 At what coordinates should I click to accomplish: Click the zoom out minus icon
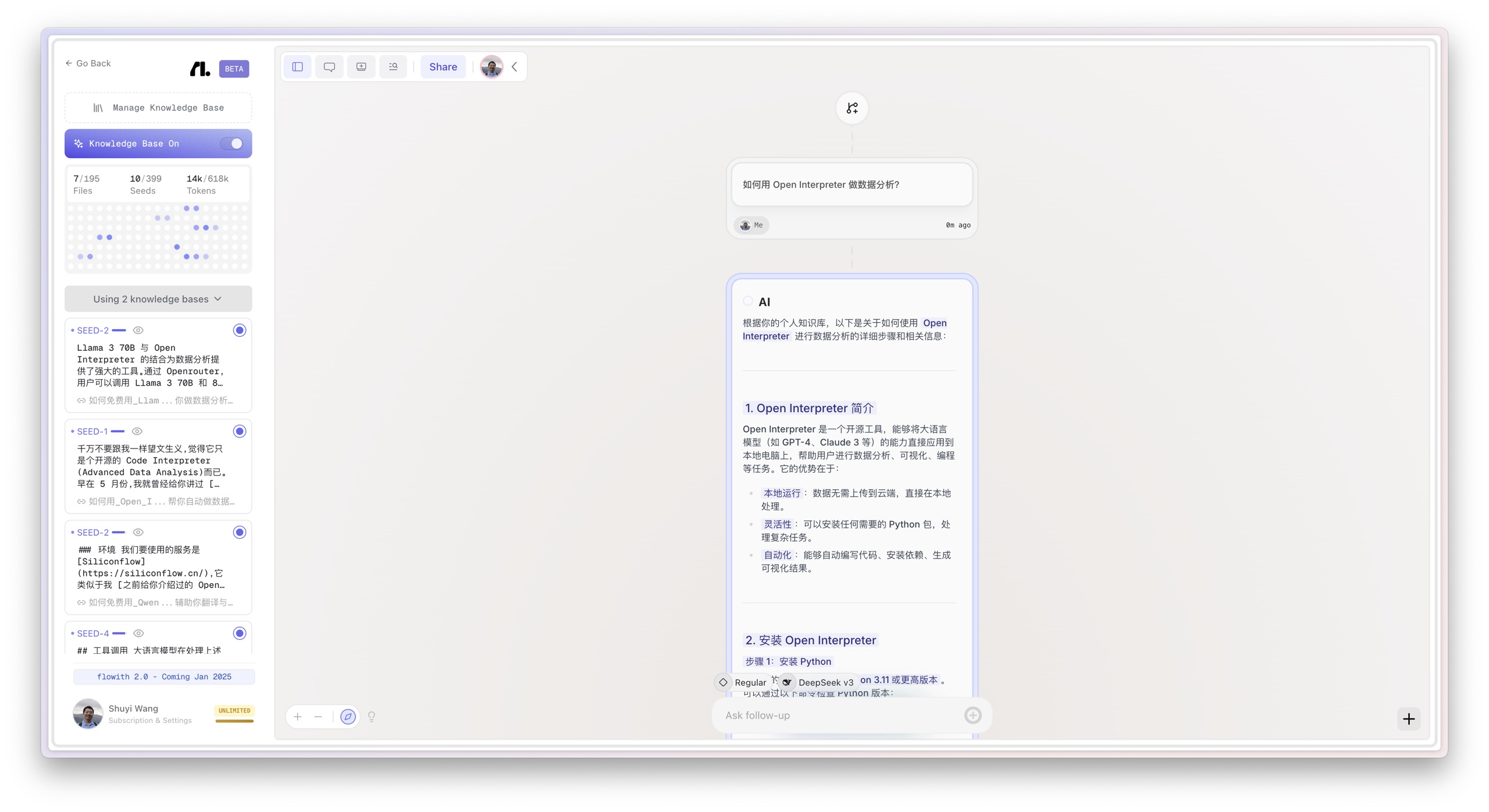318,717
